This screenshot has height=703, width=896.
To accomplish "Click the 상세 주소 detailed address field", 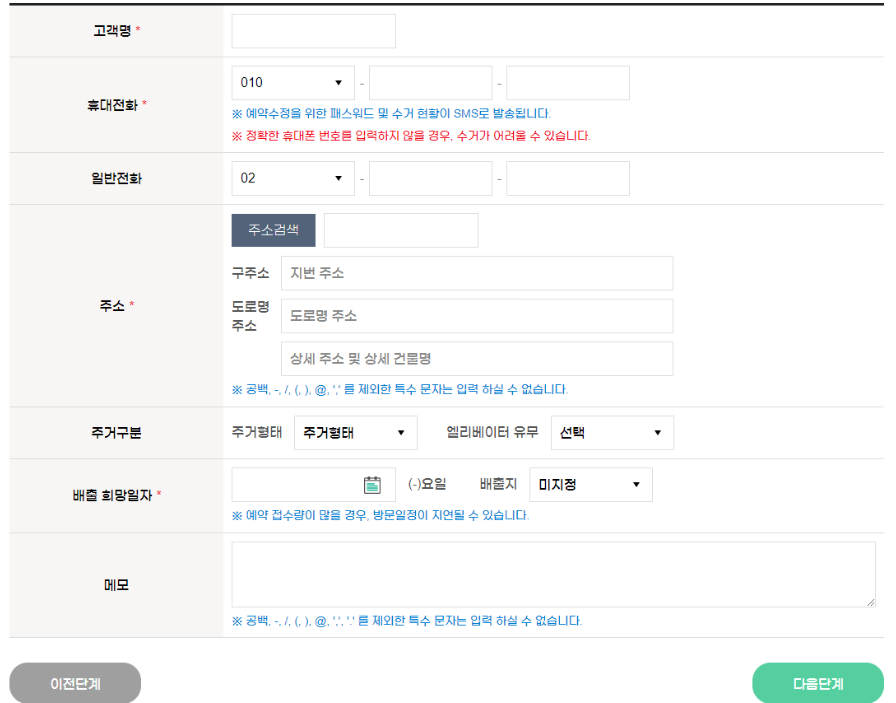I will [477, 358].
